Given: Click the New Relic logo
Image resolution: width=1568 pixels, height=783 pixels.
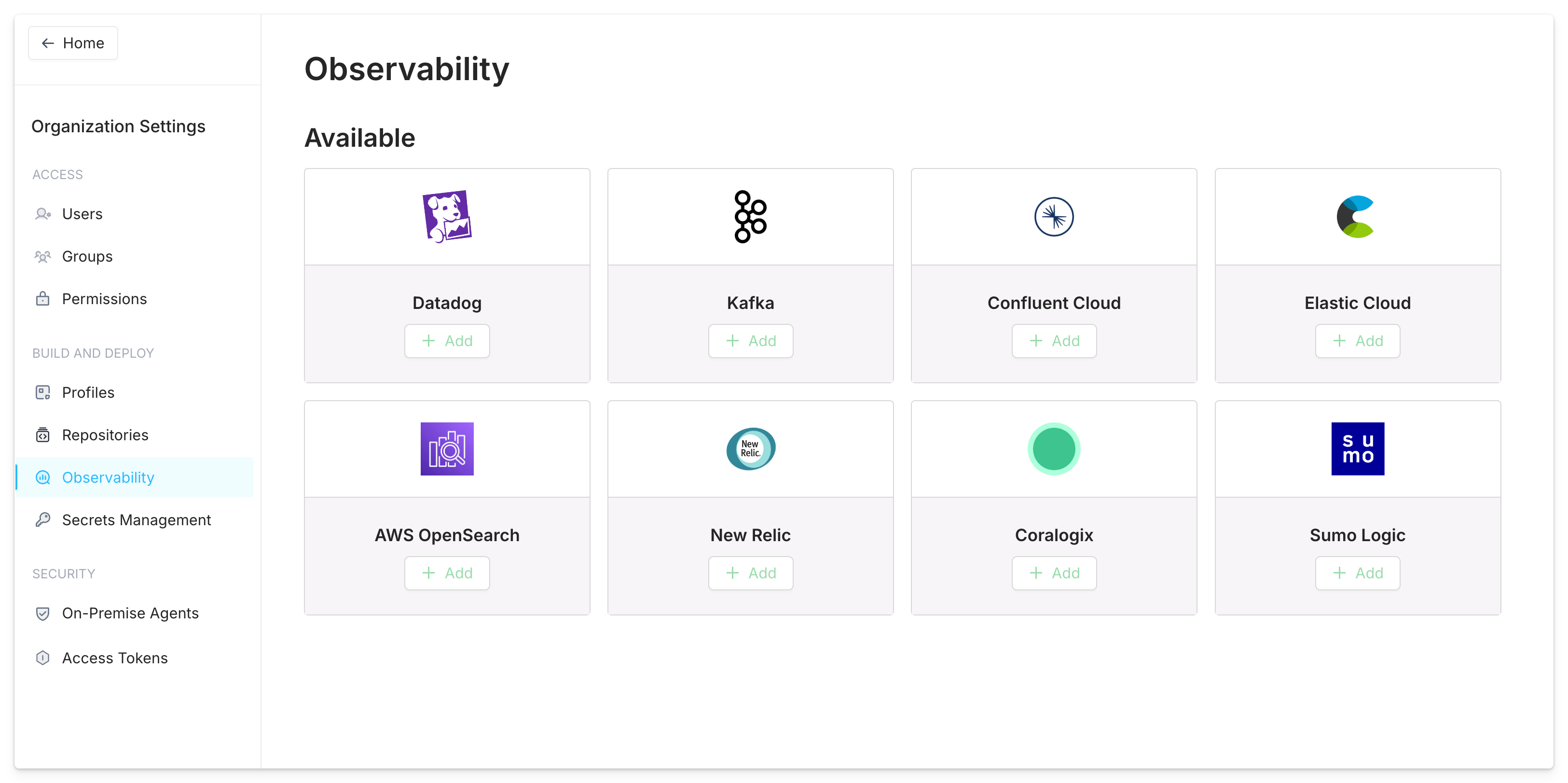Looking at the screenshot, I should [x=750, y=449].
